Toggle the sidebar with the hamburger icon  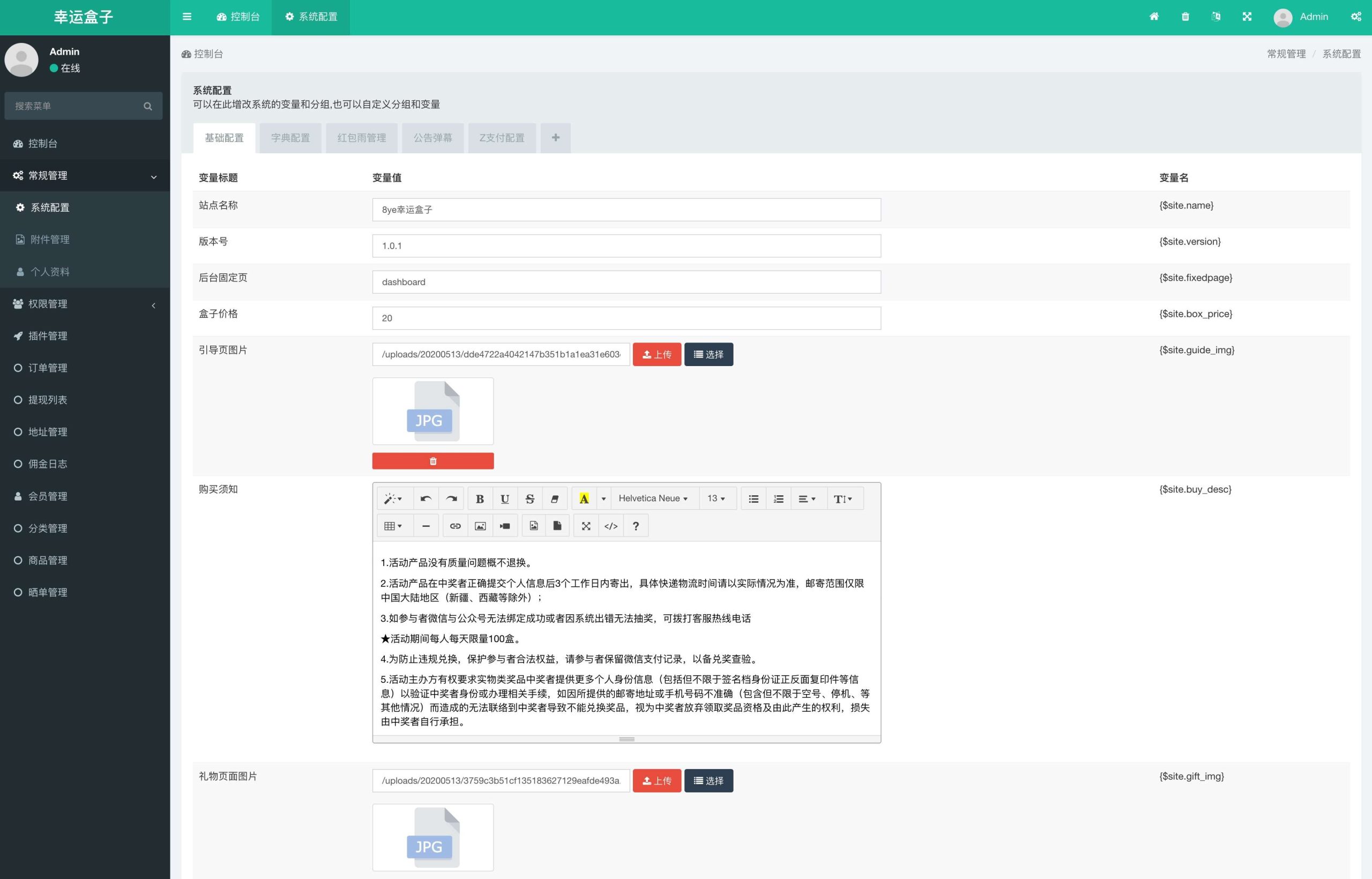pos(187,17)
